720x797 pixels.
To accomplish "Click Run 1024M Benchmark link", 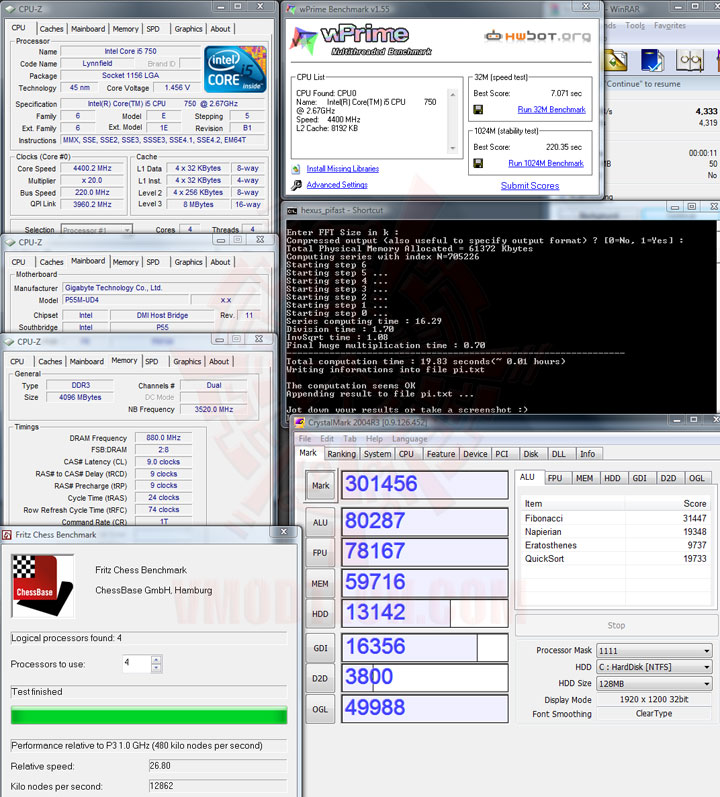I will tap(546, 163).
